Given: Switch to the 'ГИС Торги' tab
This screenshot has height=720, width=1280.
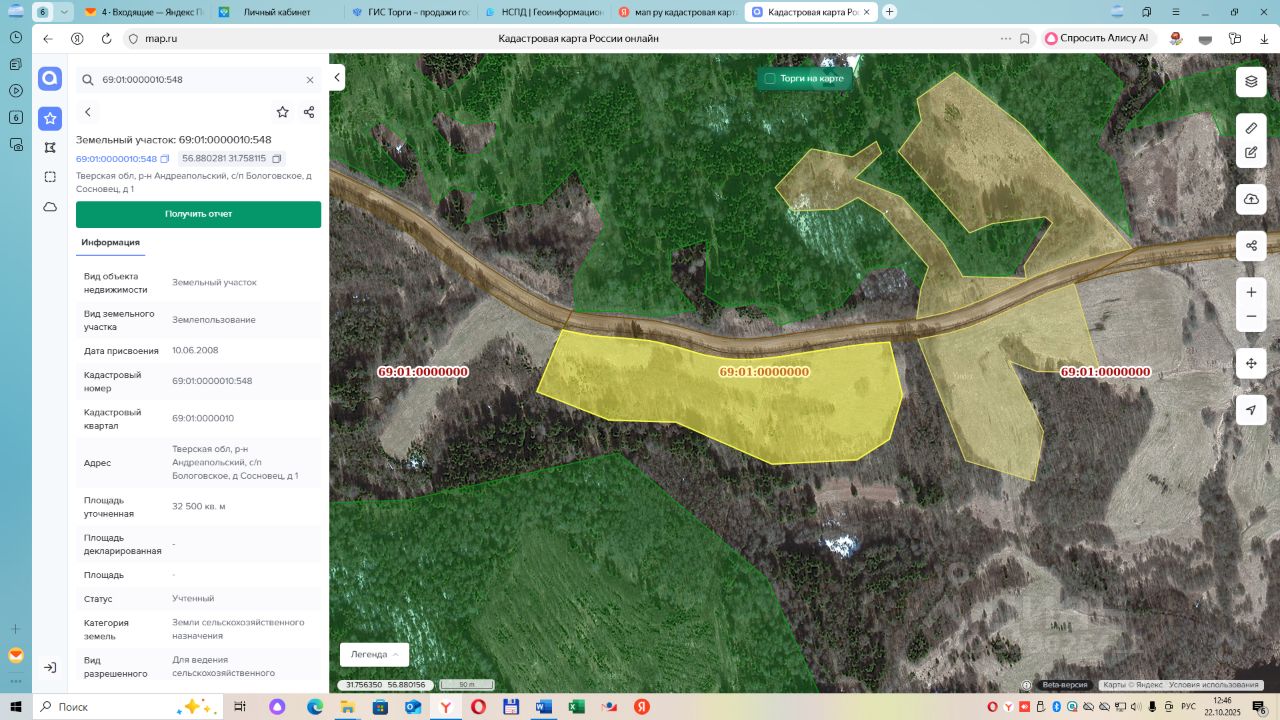Looking at the screenshot, I should [x=410, y=12].
